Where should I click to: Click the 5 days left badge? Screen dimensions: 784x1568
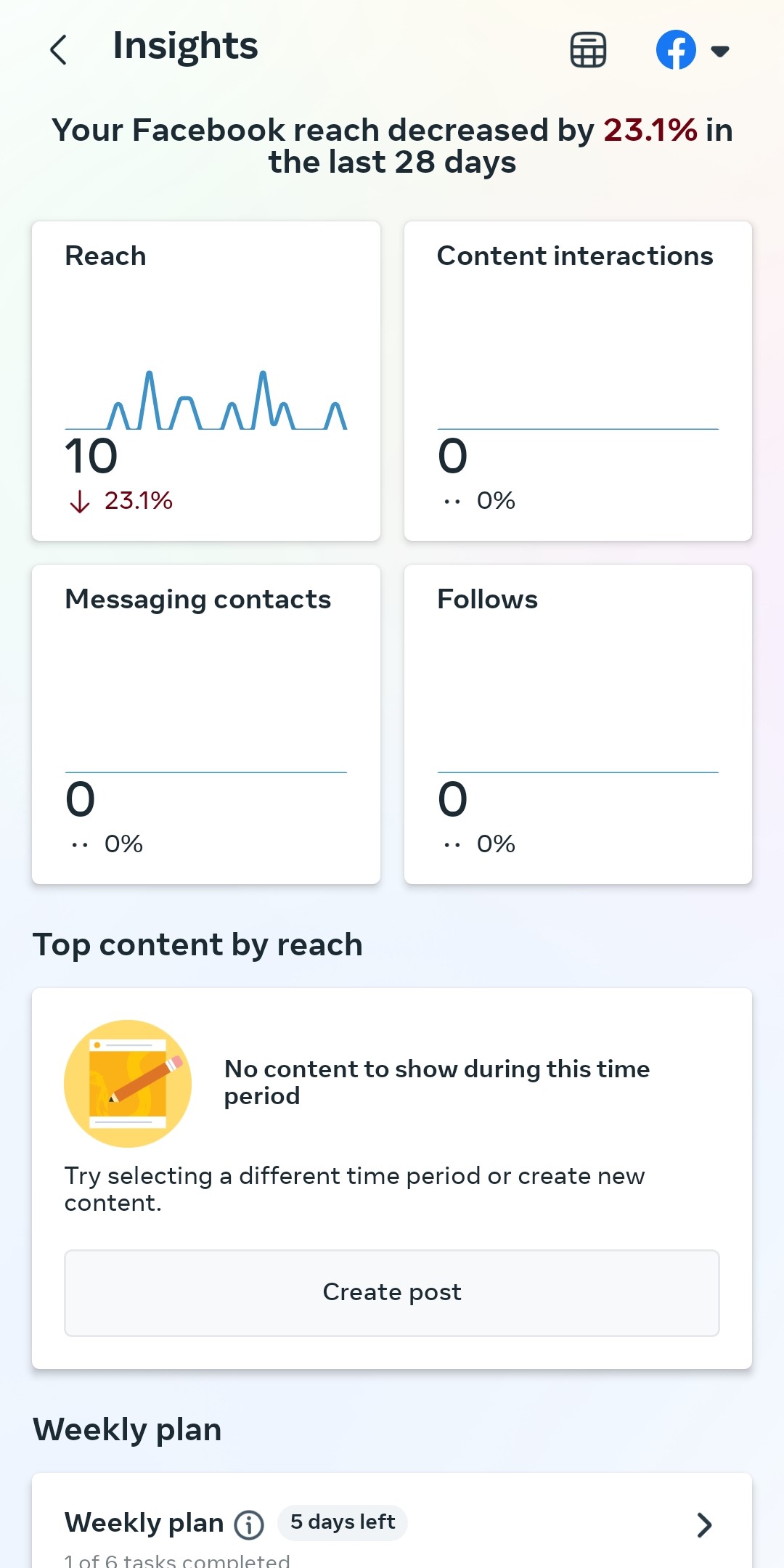(x=343, y=1522)
